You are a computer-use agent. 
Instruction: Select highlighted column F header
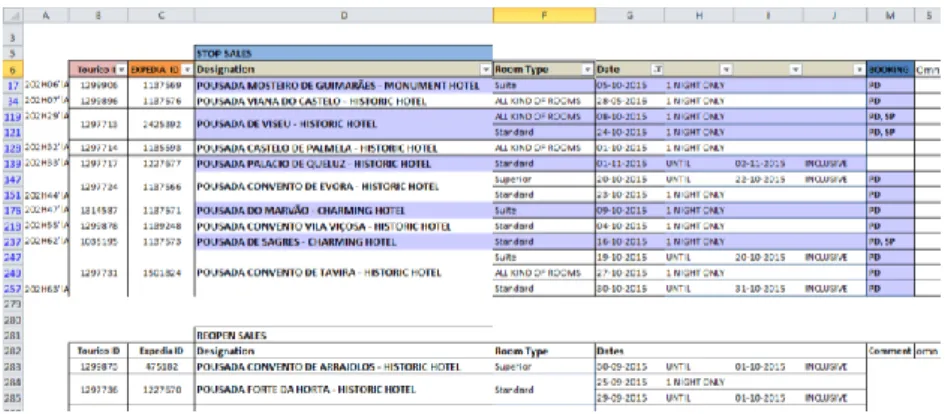(544, 16)
